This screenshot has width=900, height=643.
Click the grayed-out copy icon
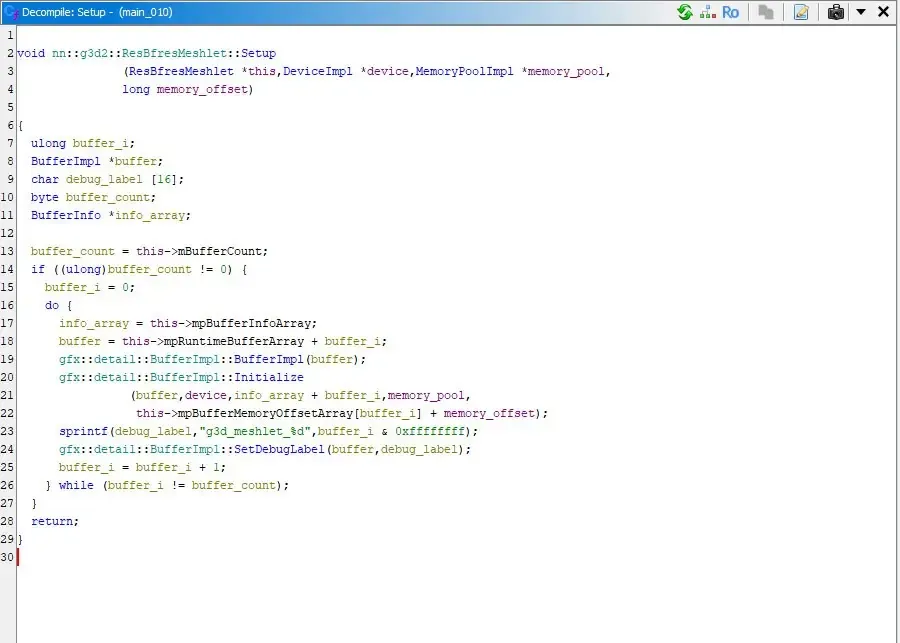pos(766,12)
